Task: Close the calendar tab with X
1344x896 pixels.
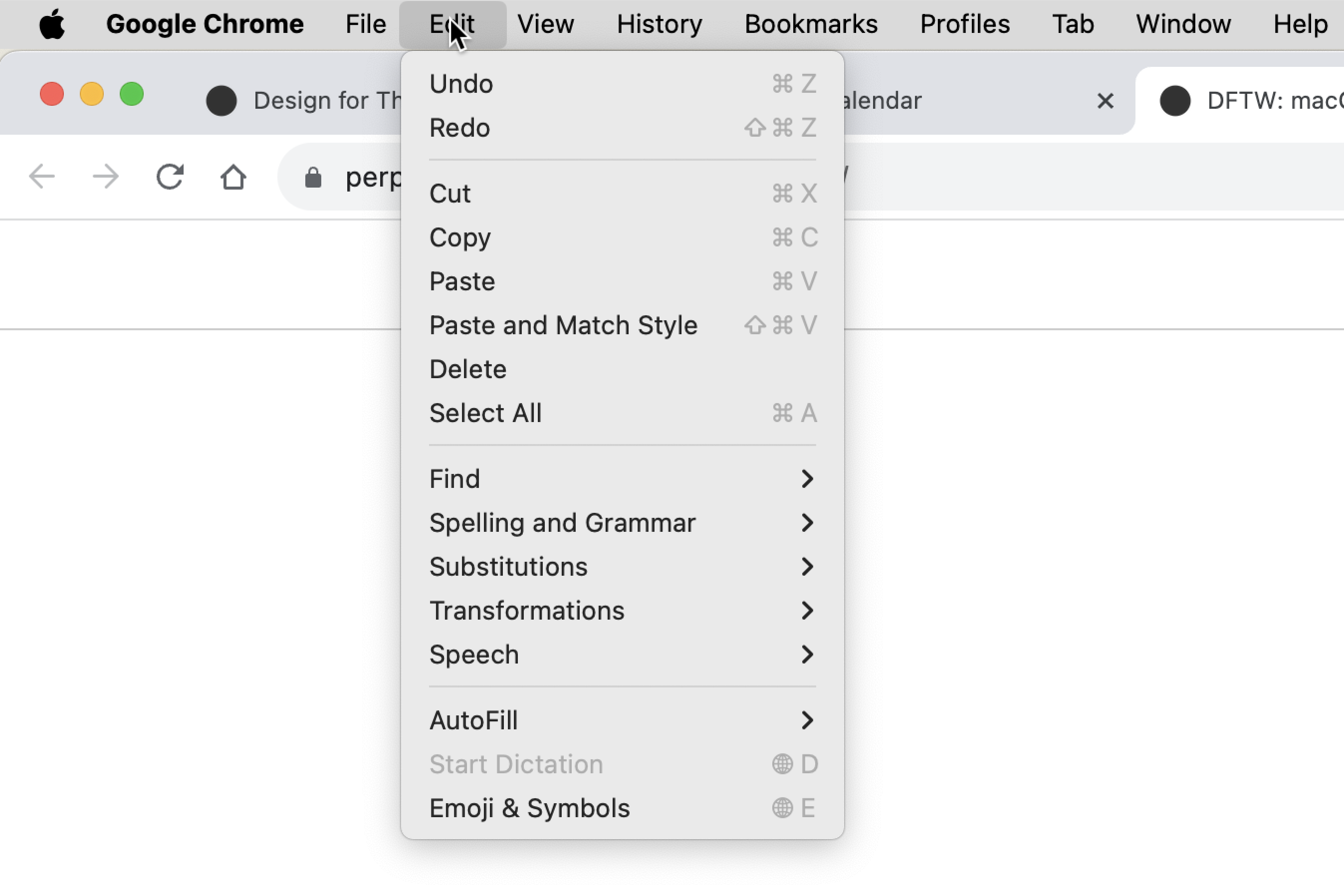Action: (x=1105, y=101)
